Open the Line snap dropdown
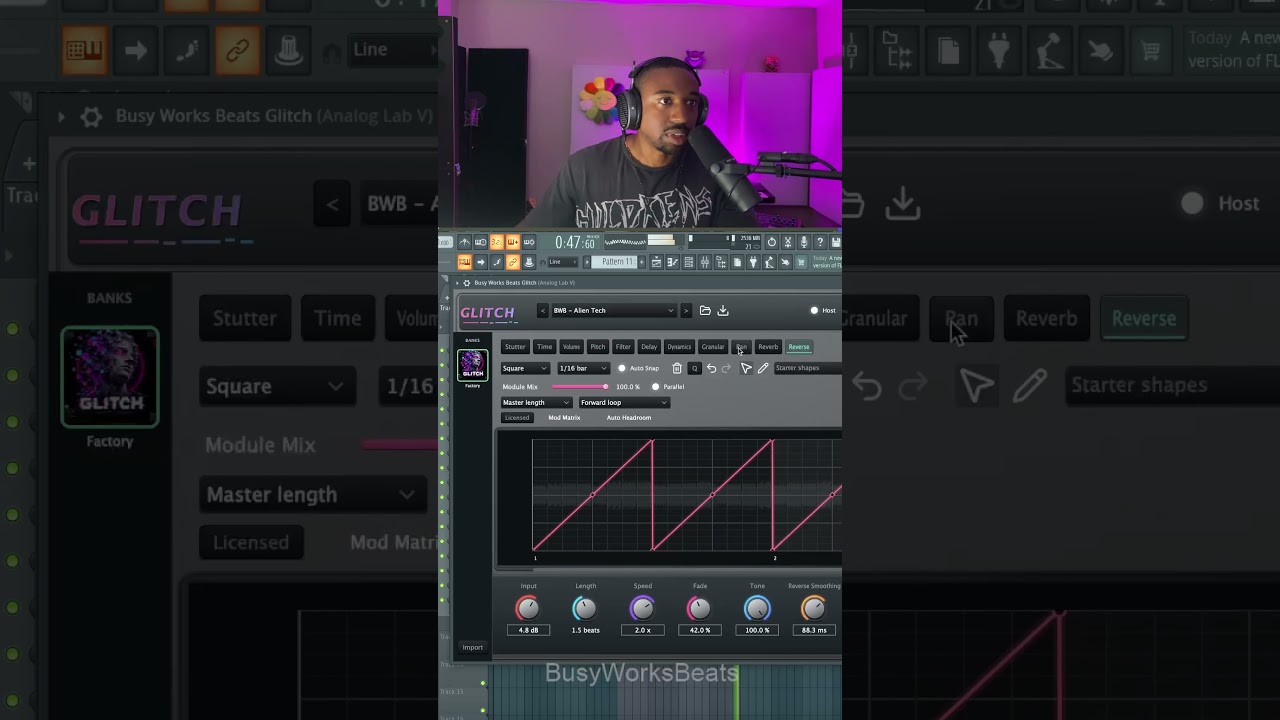Screen dimensions: 1280x720 click(x=563, y=262)
